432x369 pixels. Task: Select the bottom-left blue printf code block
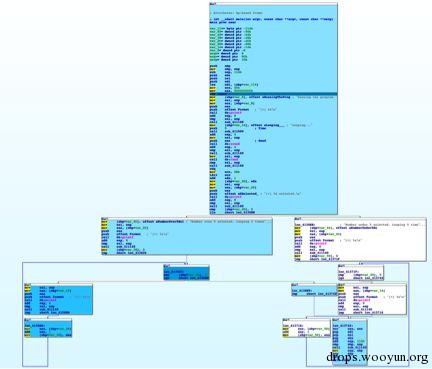[x=58, y=299]
